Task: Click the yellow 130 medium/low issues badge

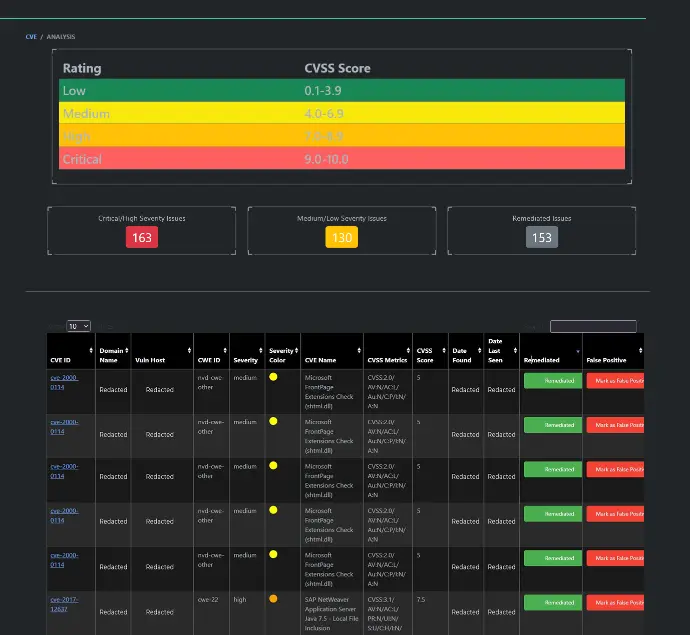Action: click(x=341, y=237)
